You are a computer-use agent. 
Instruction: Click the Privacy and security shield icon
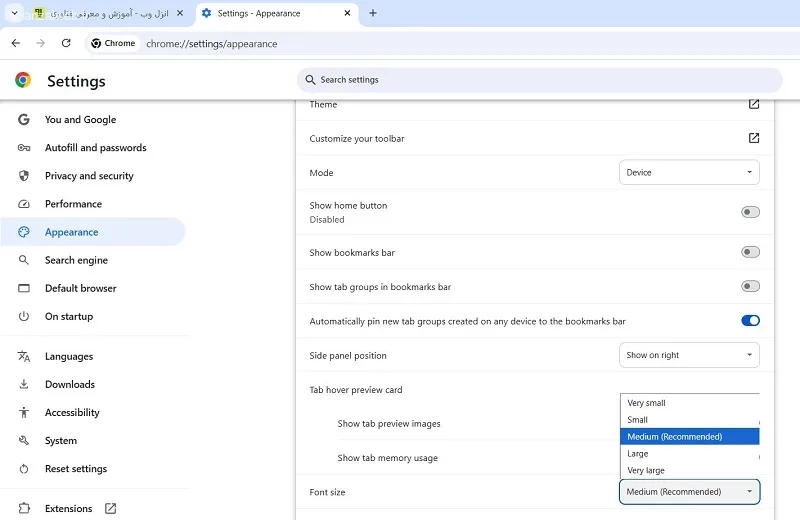tap(24, 176)
